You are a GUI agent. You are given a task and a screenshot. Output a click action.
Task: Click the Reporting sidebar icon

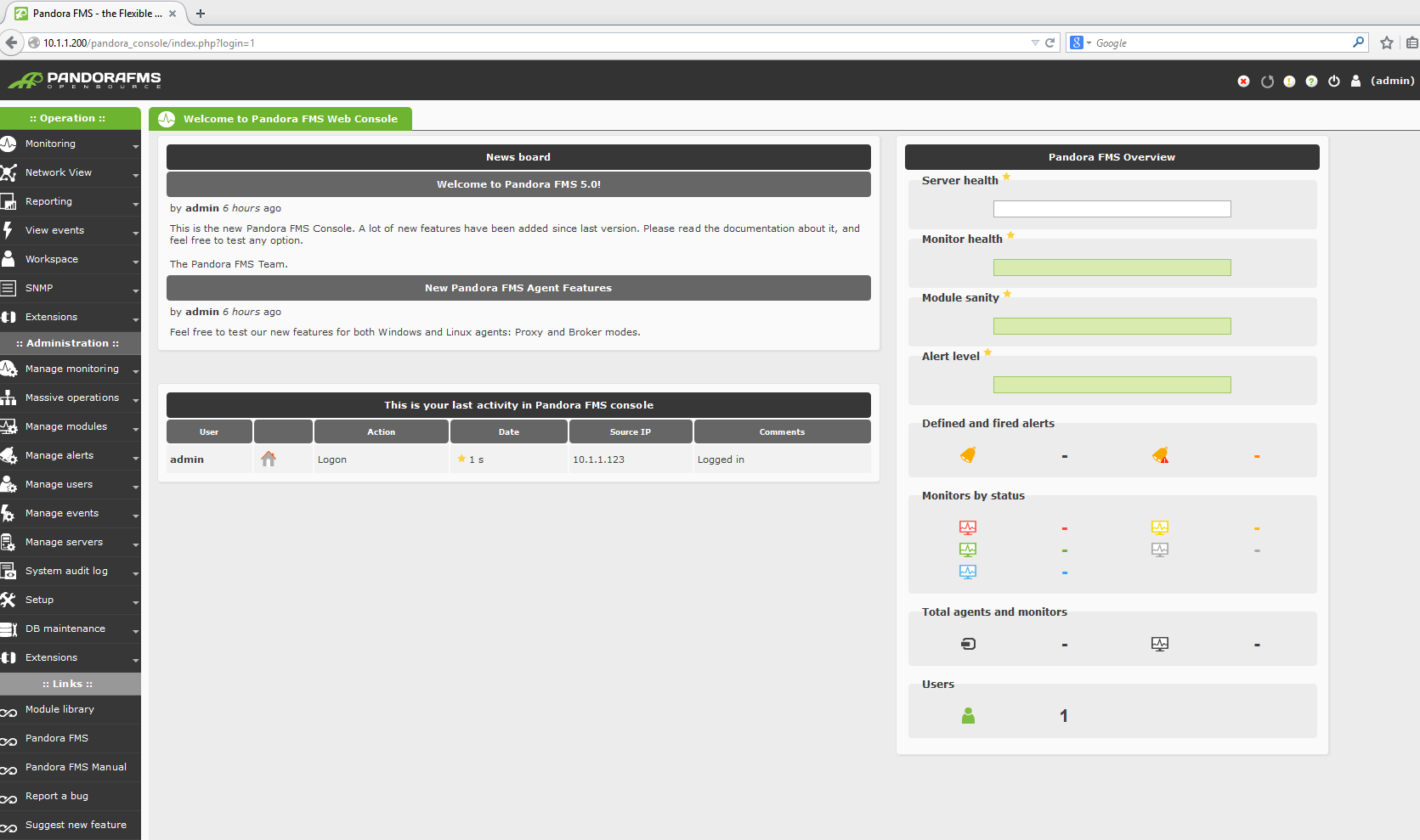coord(8,201)
